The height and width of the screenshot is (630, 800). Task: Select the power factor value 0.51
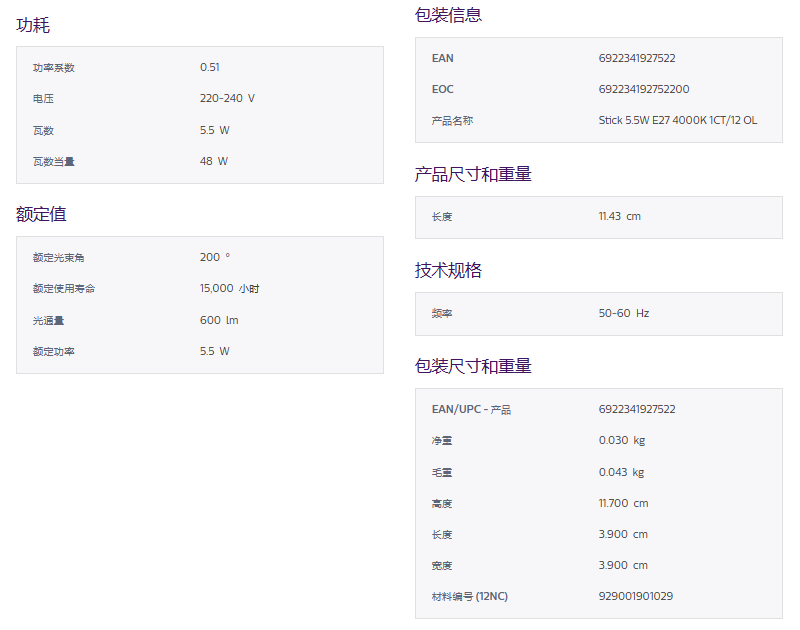(210, 67)
